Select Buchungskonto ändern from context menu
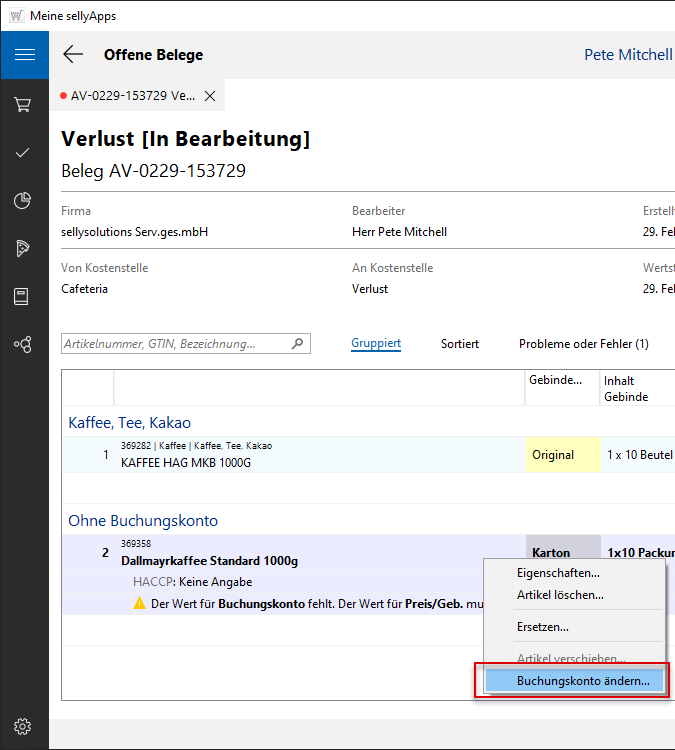 (582, 681)
